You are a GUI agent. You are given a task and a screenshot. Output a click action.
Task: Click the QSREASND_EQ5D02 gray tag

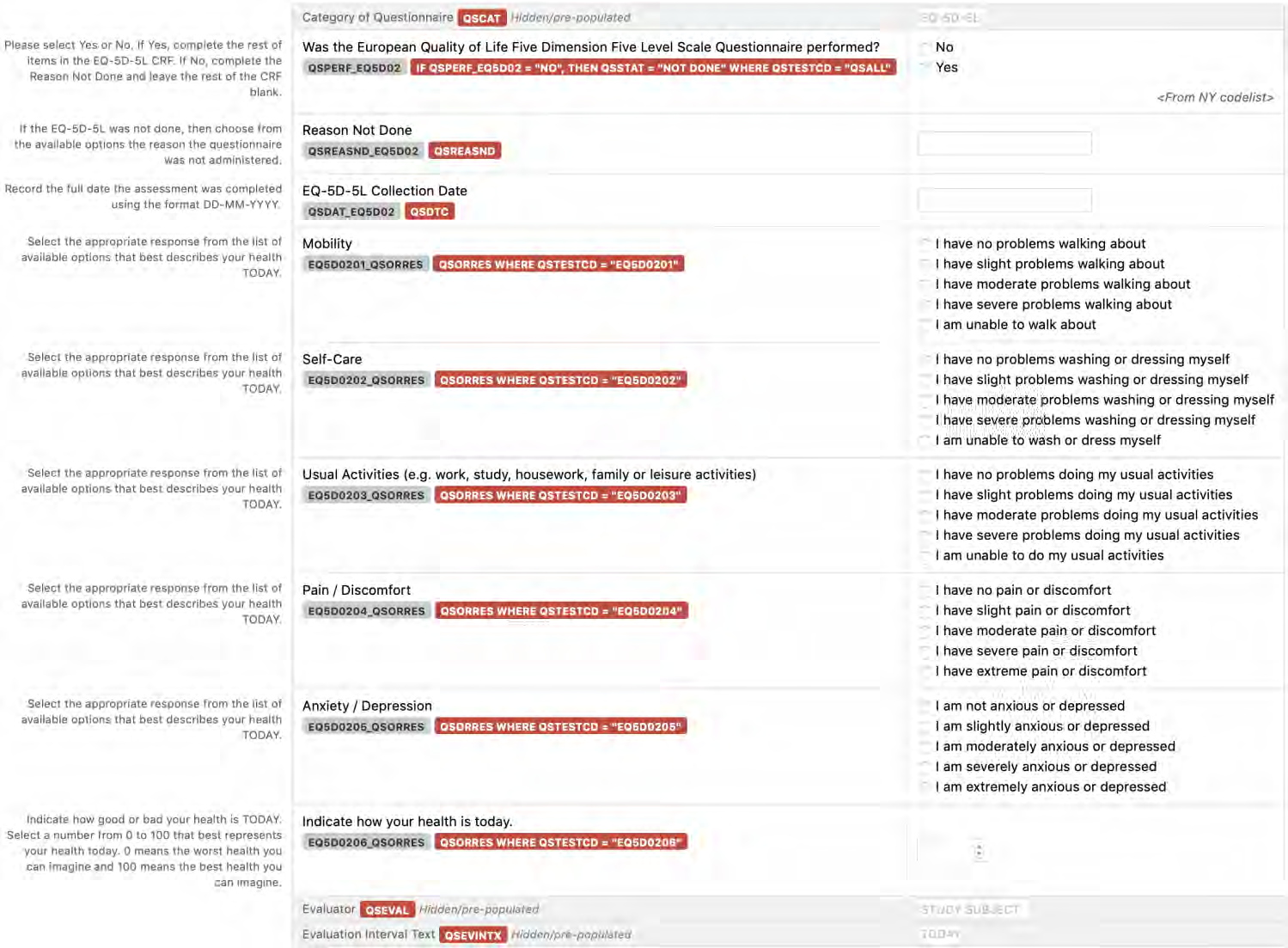coord(363,151)
